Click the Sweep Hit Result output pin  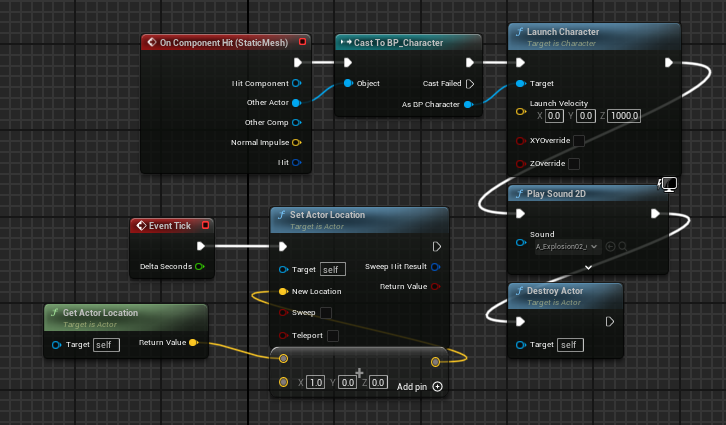435,267
